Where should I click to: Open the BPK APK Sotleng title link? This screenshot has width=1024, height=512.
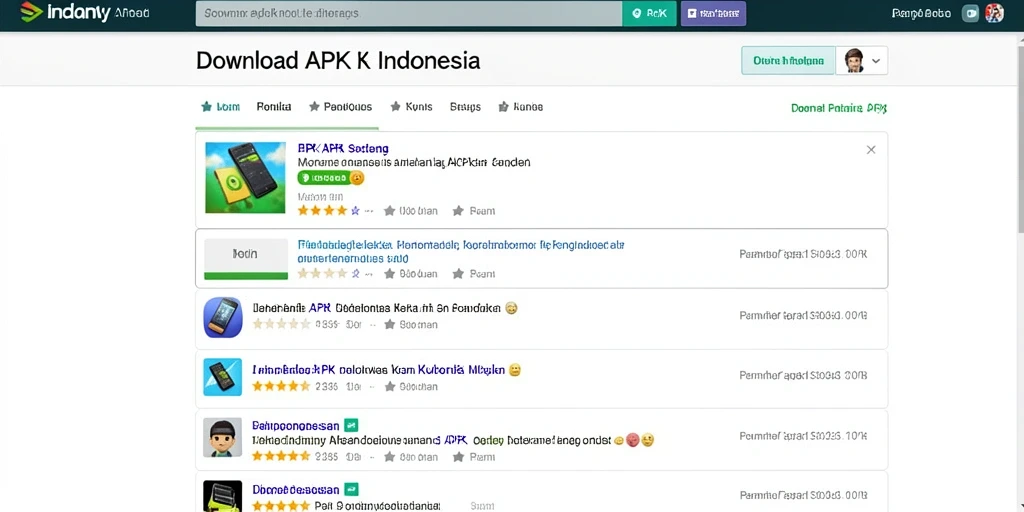click(343, 148)
